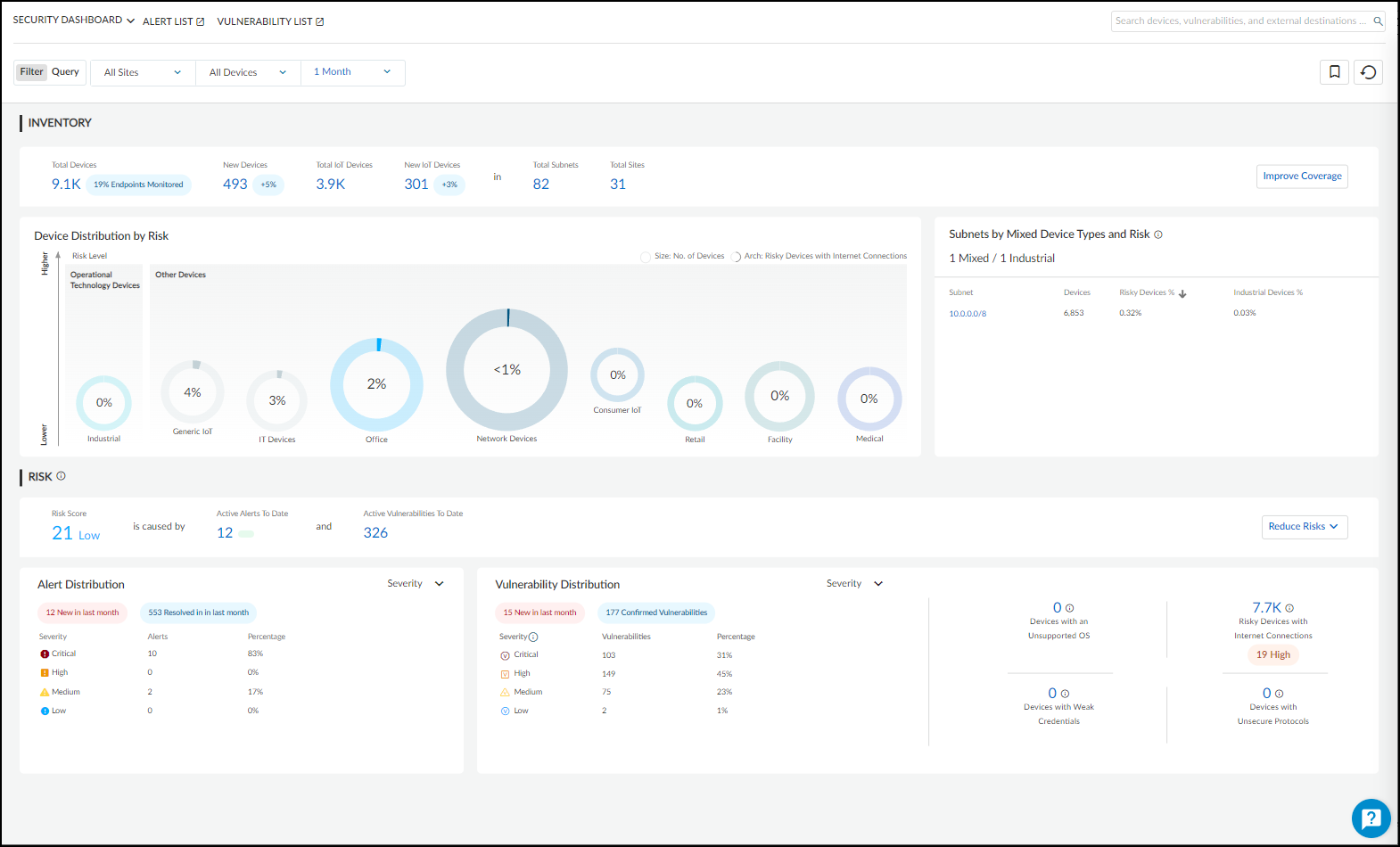Open the All Sites dropdown

coord(143,73)
